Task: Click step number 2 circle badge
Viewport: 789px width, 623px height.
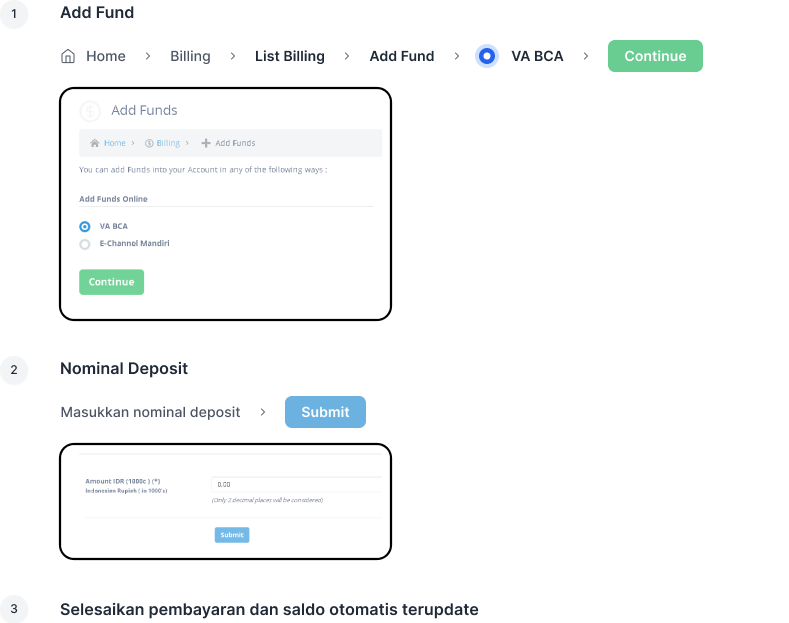Action: [14, 370]
